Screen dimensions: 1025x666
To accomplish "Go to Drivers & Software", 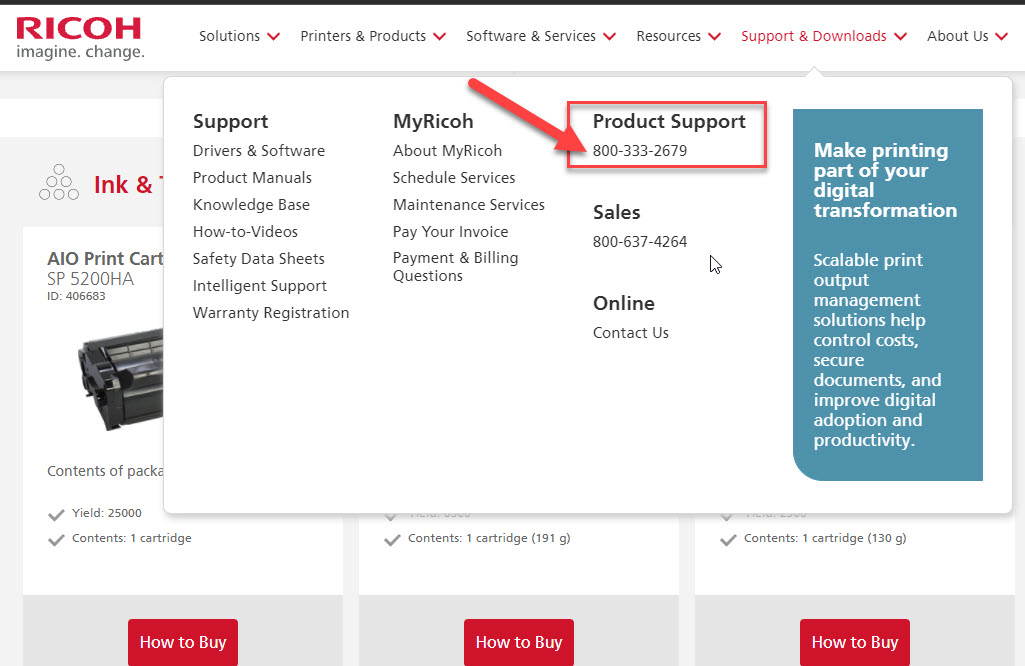I will pyautogui.click(x=259, y=151).
